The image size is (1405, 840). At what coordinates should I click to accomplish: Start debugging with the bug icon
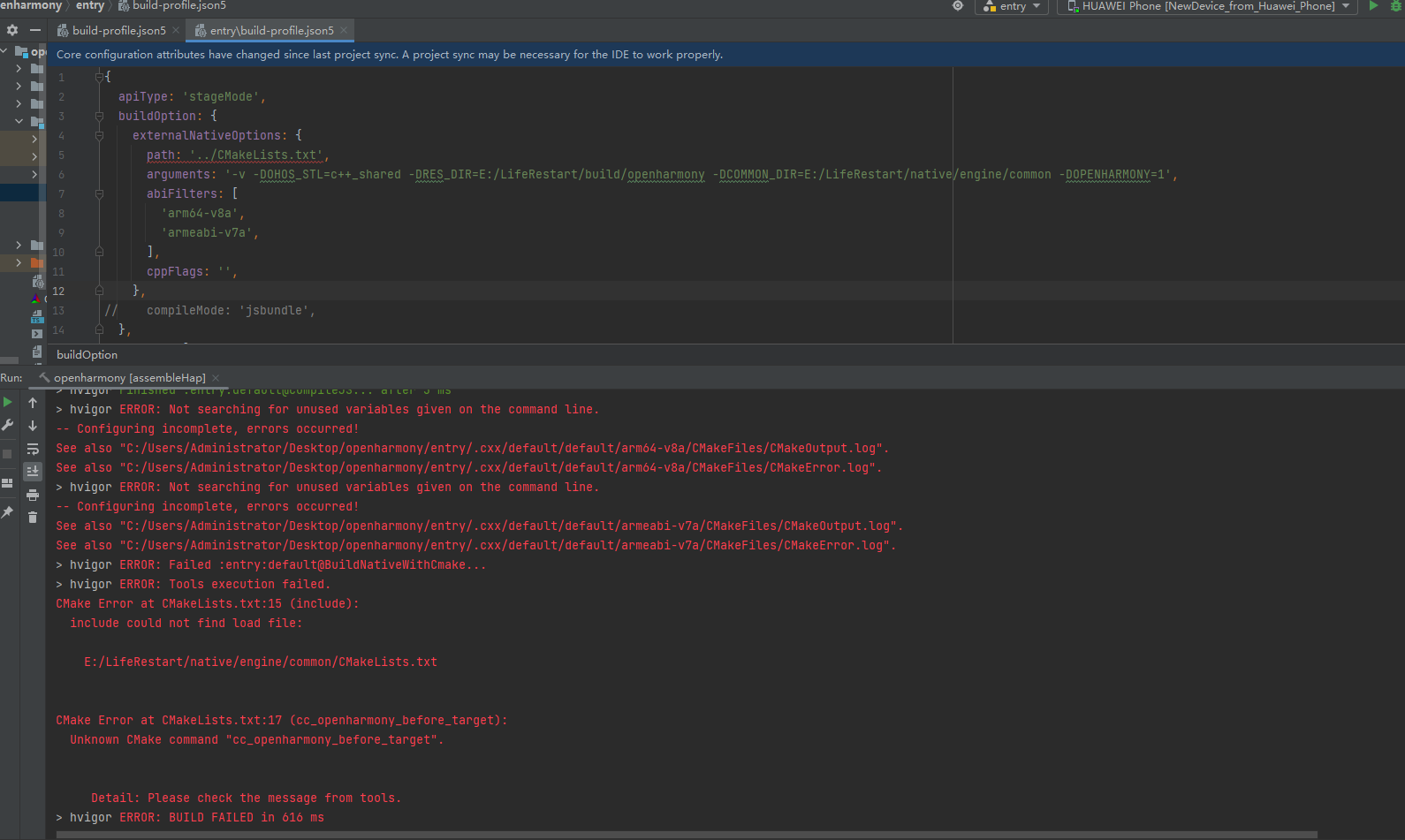pos(1396,5)
